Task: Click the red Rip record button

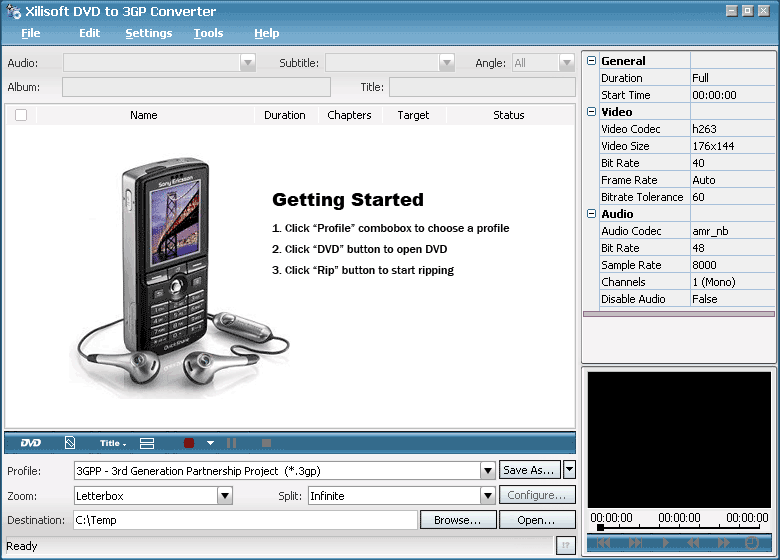Action: (x=189, y=443)
